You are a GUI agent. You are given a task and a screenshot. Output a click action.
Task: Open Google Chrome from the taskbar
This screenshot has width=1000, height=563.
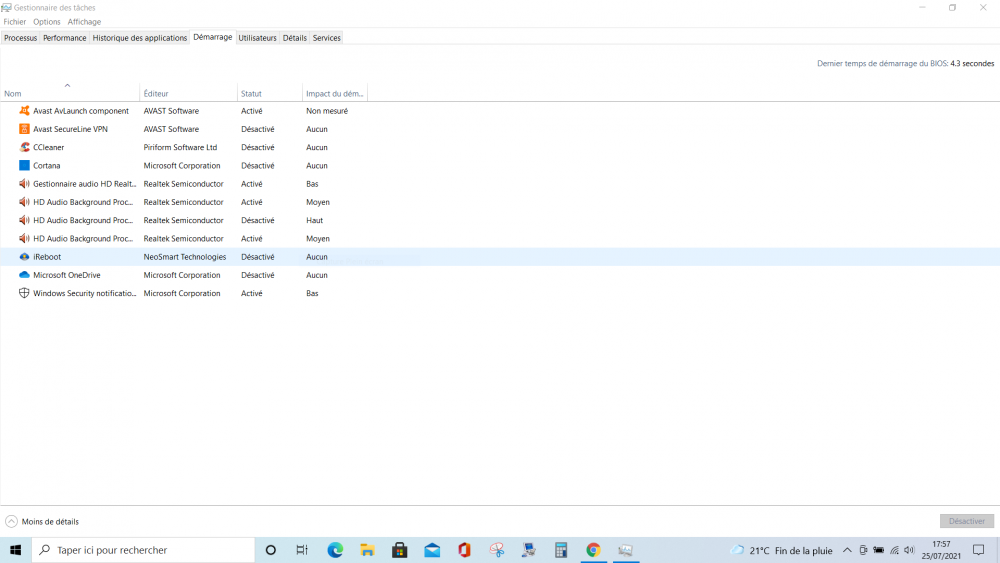click(x=593, y=550)
